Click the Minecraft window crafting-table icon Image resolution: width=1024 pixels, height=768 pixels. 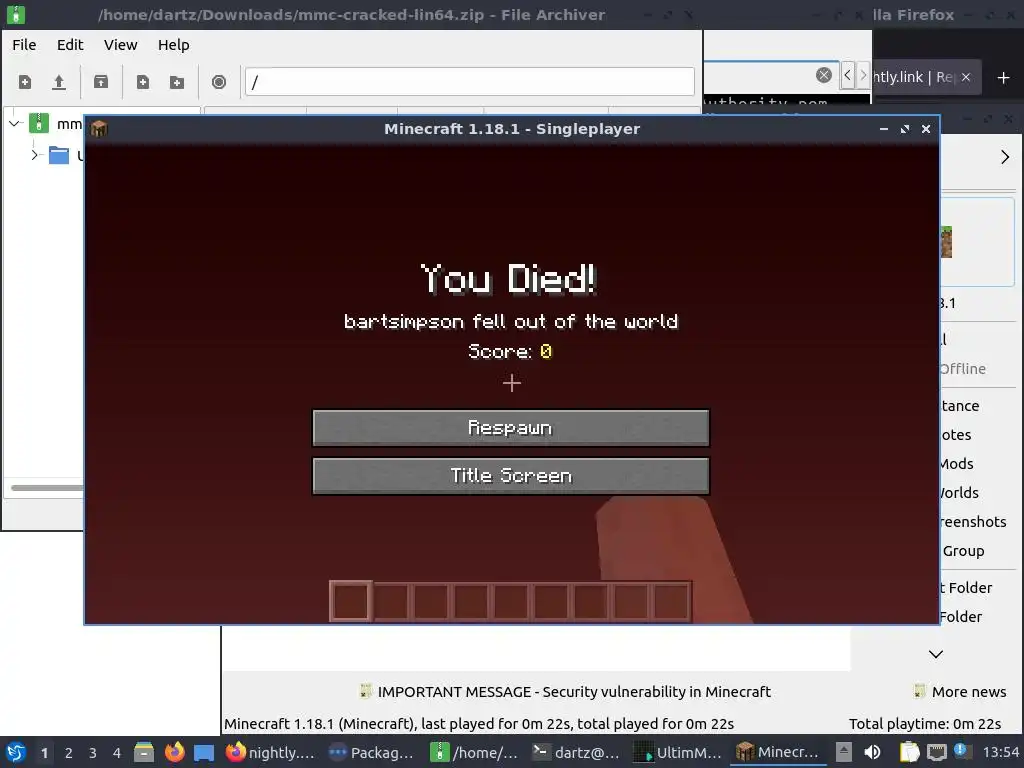pyautogui.click(x=99, y=129)
